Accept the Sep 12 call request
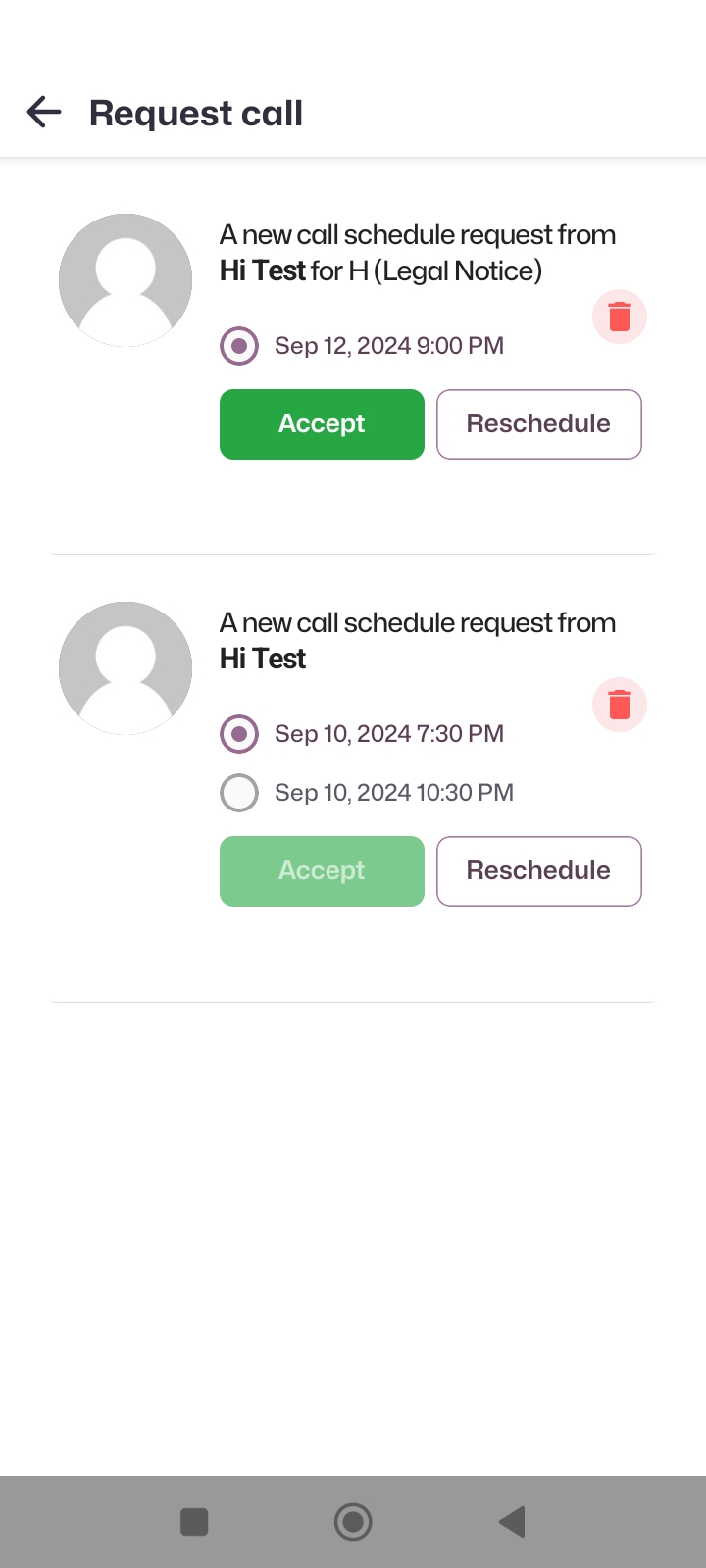 322,424
